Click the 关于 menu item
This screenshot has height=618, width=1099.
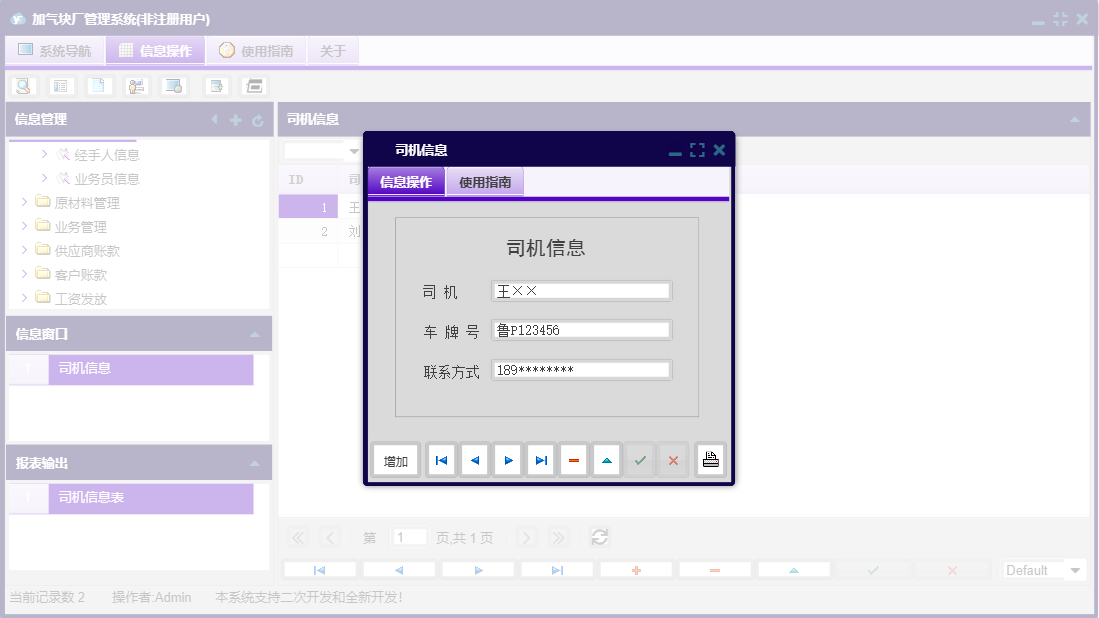coord(332,49)
